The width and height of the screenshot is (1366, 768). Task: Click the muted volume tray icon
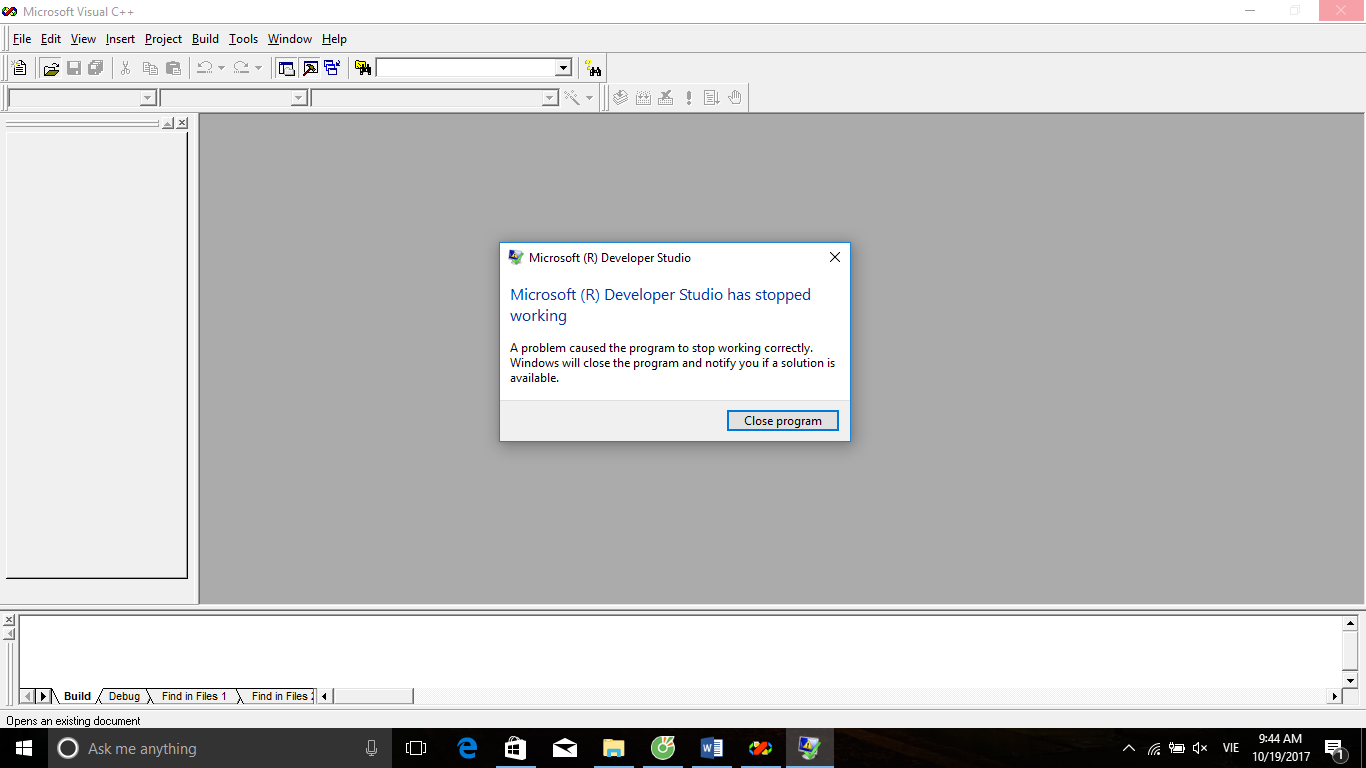click(1200, 748)
